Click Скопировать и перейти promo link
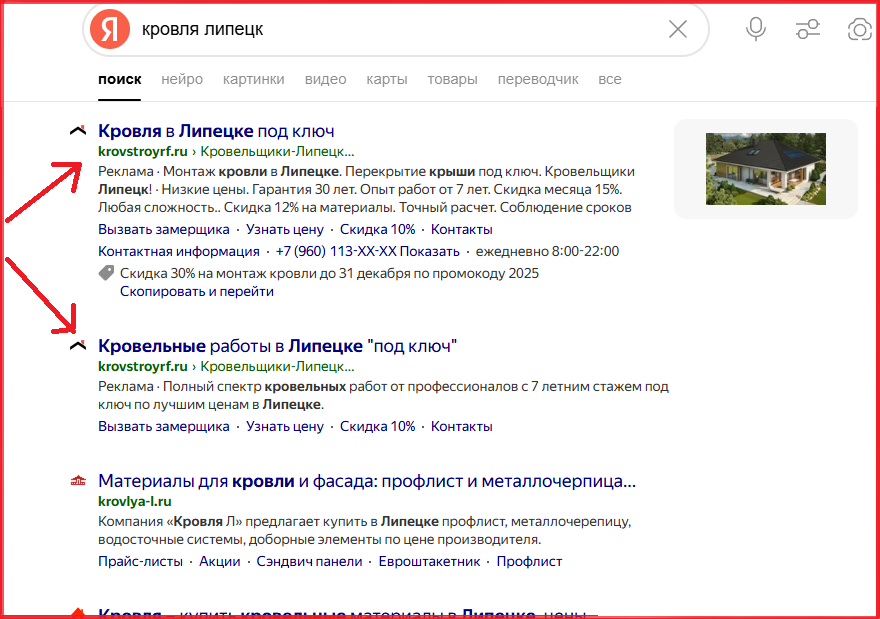Image resolution: width=880 pixels, height=619 pixels. click(x=197, y=292)
